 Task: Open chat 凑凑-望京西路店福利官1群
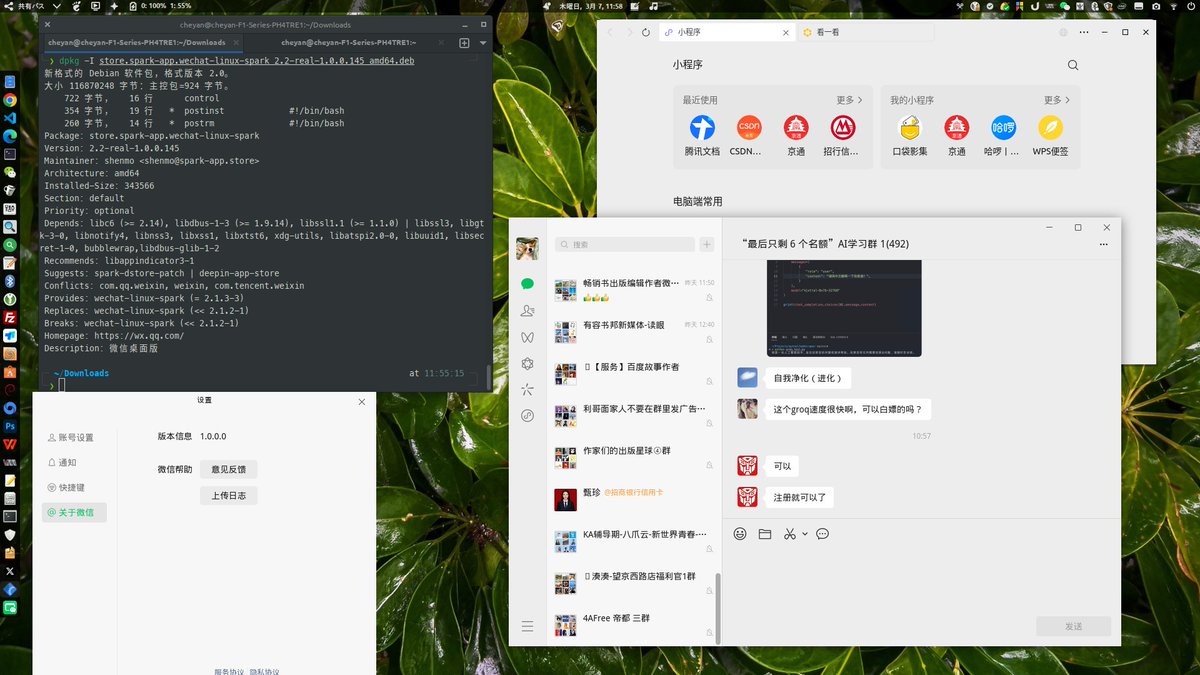[x=634, y=583]
